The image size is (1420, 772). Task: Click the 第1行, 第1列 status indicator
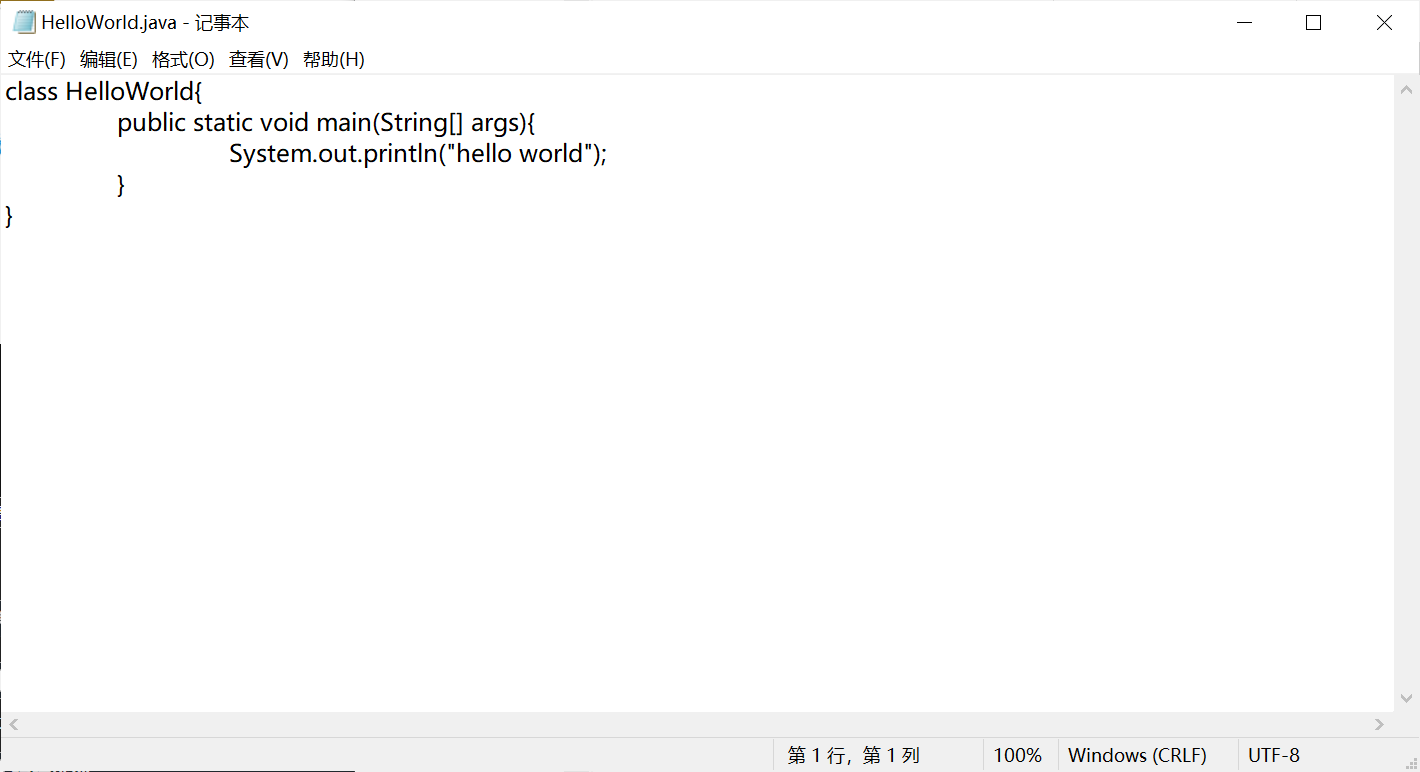pyautogui.click(x=853, y=755)
